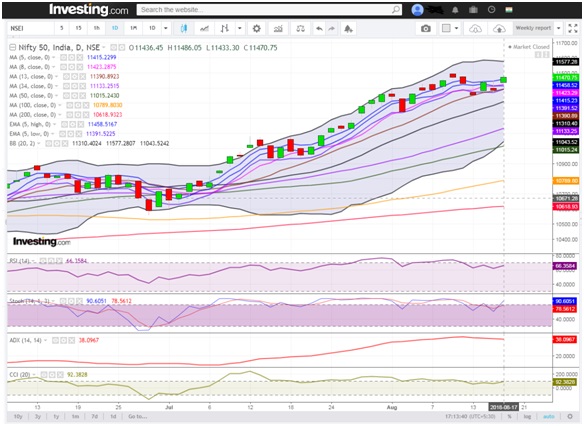Toggle fullscreen mode icon
Viewport: 584px width, 426px height.
[x=572, y=28]
